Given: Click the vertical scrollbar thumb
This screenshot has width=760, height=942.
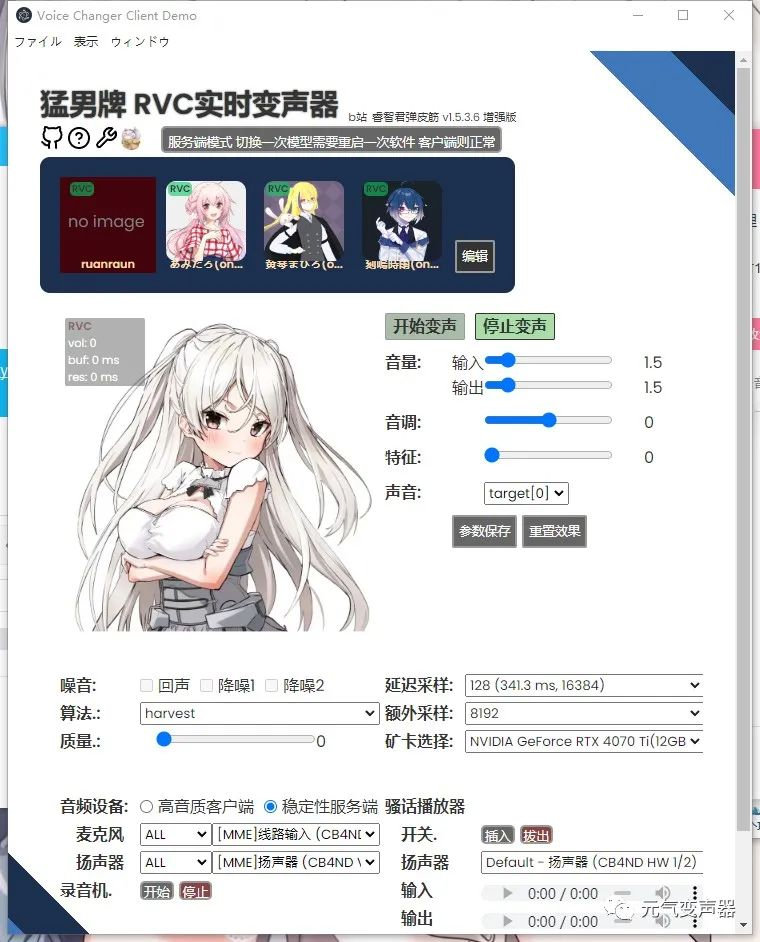Looking at the screenshot, I should [743, 449].
